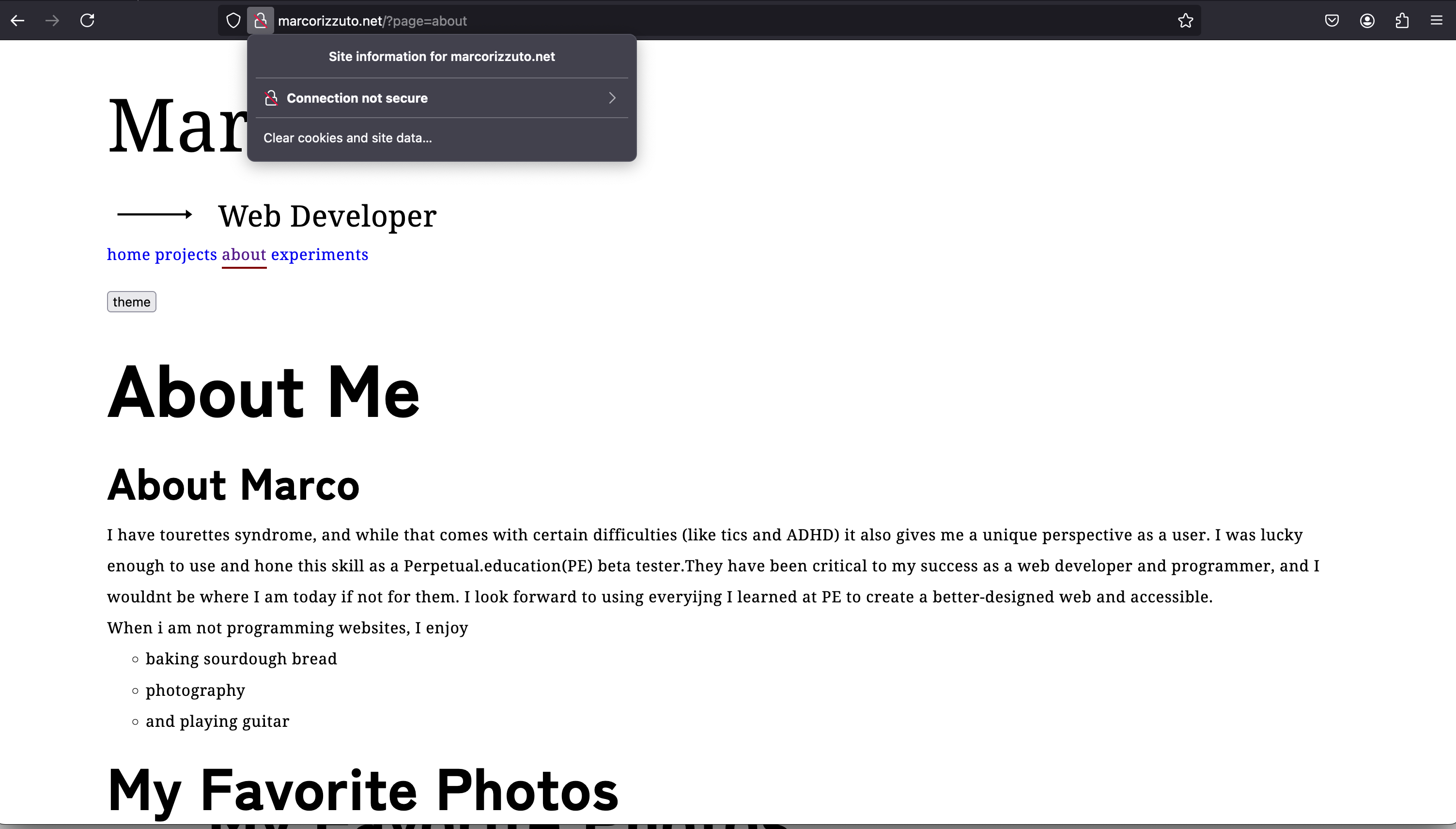This screenshot has width=1456, height=829.
Task: Choose Clear cookies and site data
Action: click(x=347, y=138)
